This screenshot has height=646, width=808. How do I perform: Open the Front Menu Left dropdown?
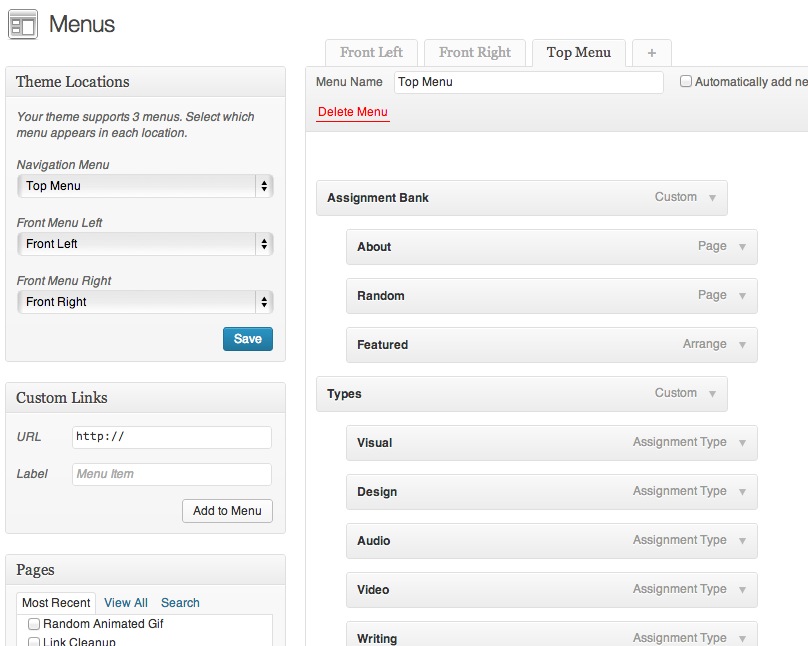pyautogui.click(x=145, y=244)
